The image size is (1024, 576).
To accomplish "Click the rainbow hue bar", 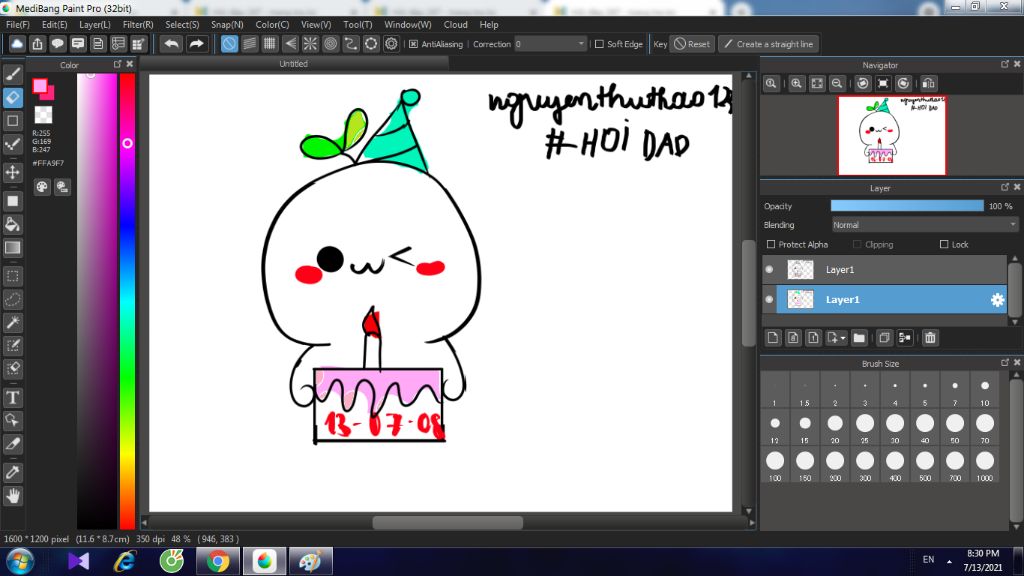I will coord(127,301).
